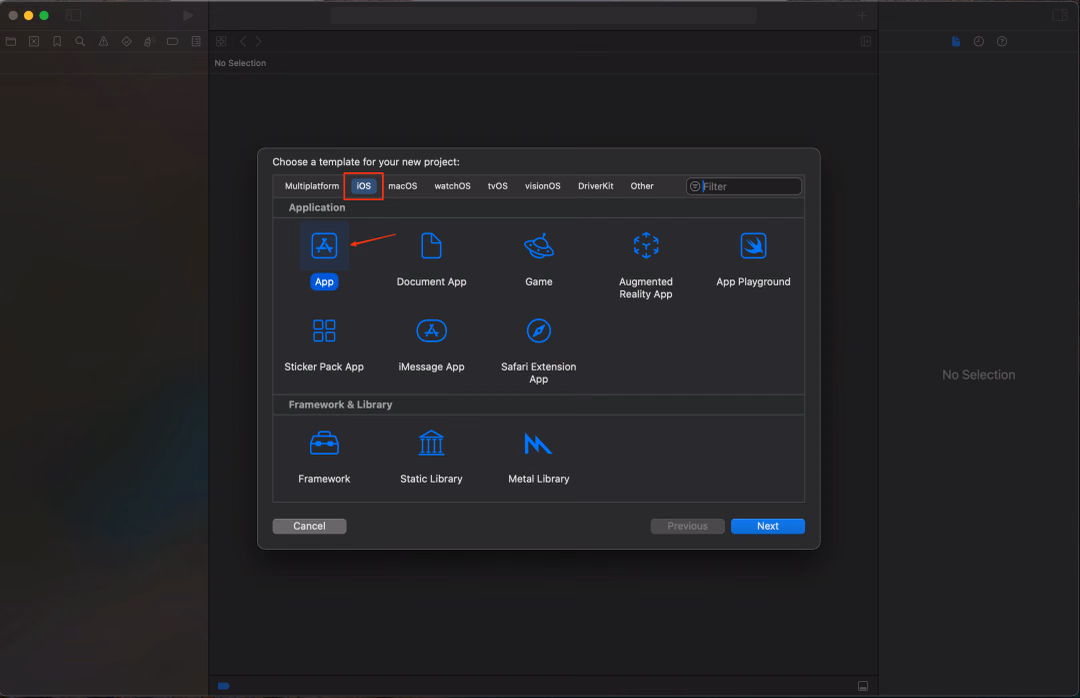1080x698 pixels.
Task: Select the Game template icon
Action: click(x=539, y=246)
